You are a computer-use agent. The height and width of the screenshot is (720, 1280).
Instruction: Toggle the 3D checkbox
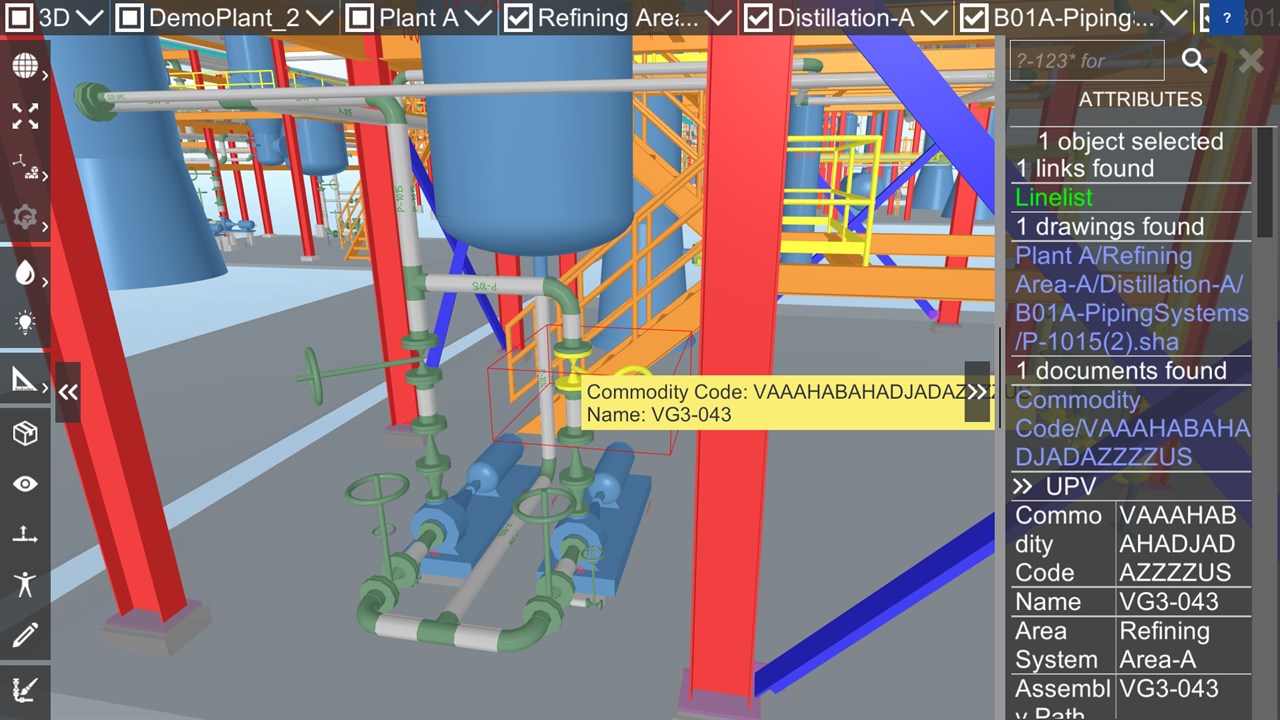[19, 18]
